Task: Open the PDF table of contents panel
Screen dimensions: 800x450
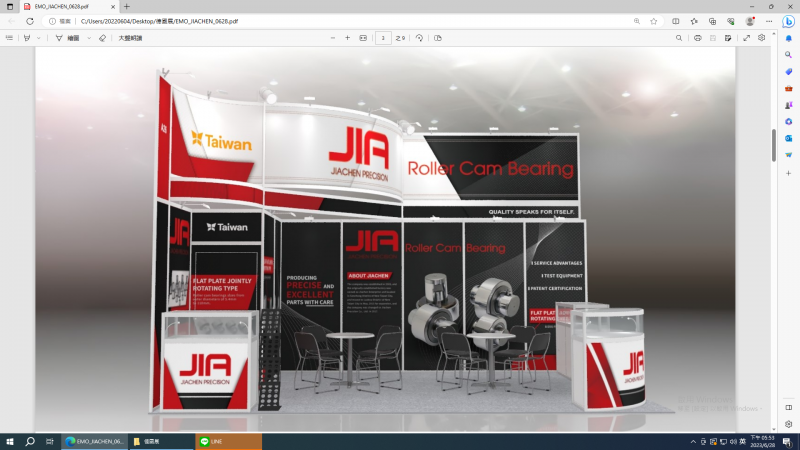Action: pyautogui.click(x=9, y=38)
